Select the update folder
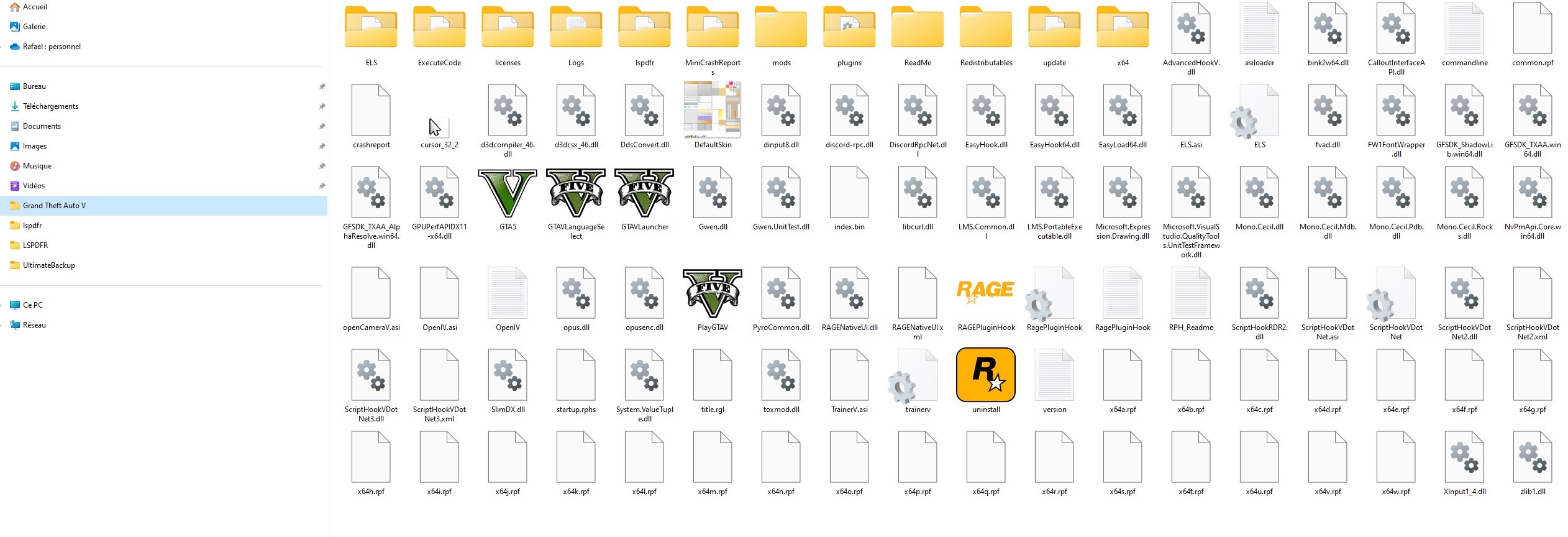The height and width of the screenshot is (537, 1568). click(1054, 27)
